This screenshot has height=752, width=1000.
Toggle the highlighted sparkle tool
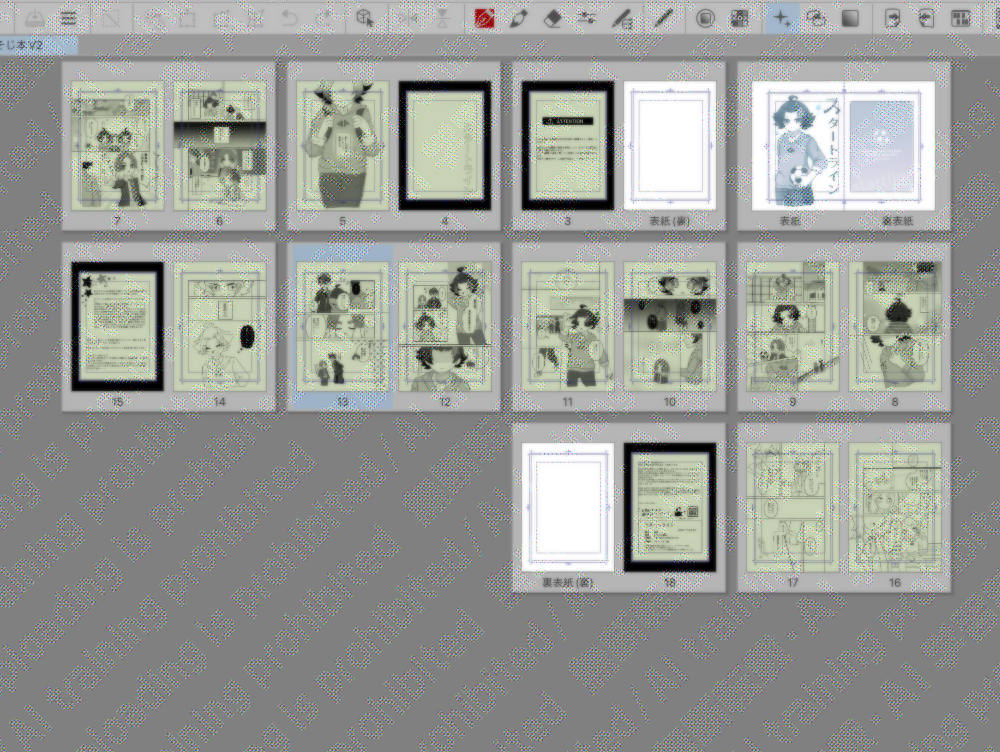pos(782,18)
